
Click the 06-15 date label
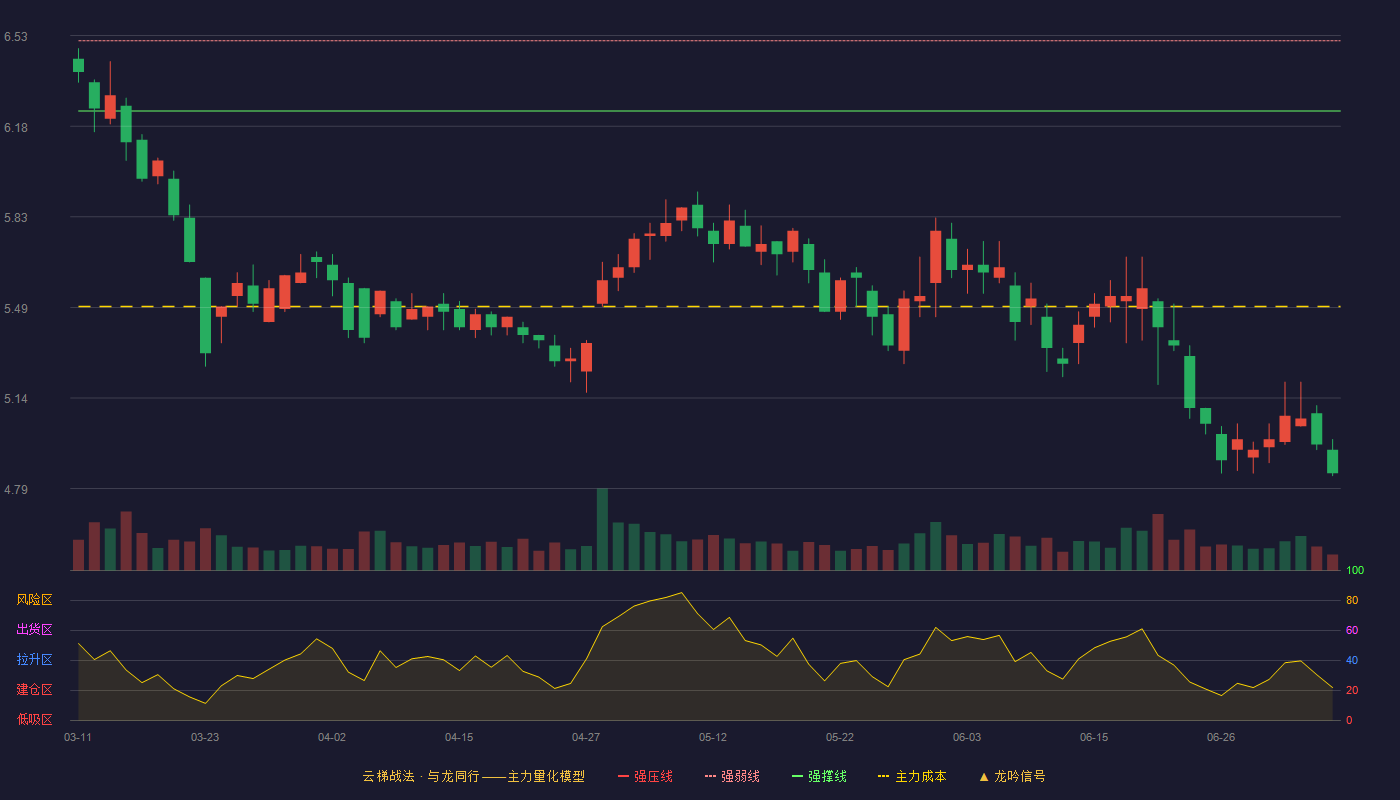coord(1094,737)
